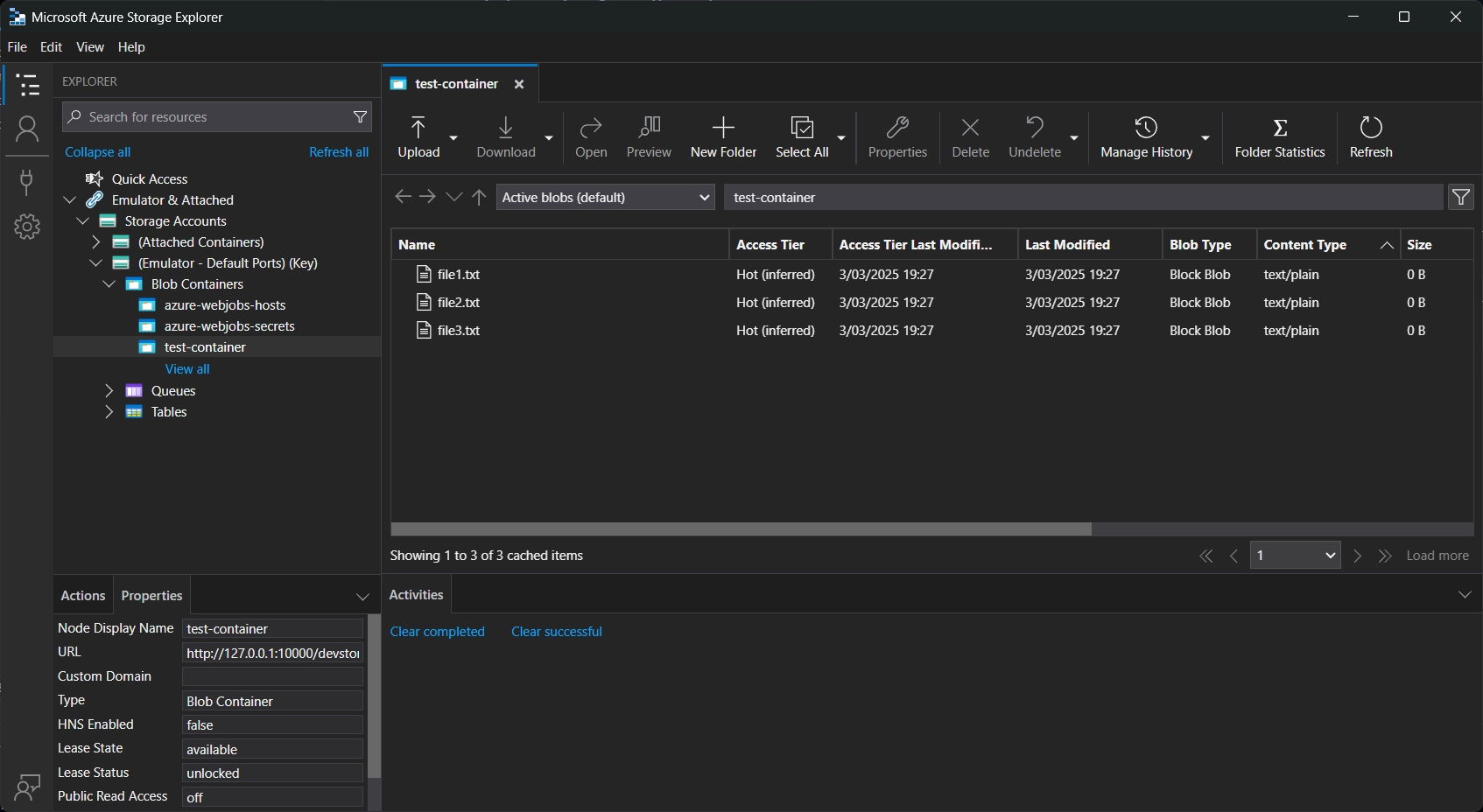Open Undelete dropdown arrow
Screen dimensions: 1483x812
[x=1074, y=137]
